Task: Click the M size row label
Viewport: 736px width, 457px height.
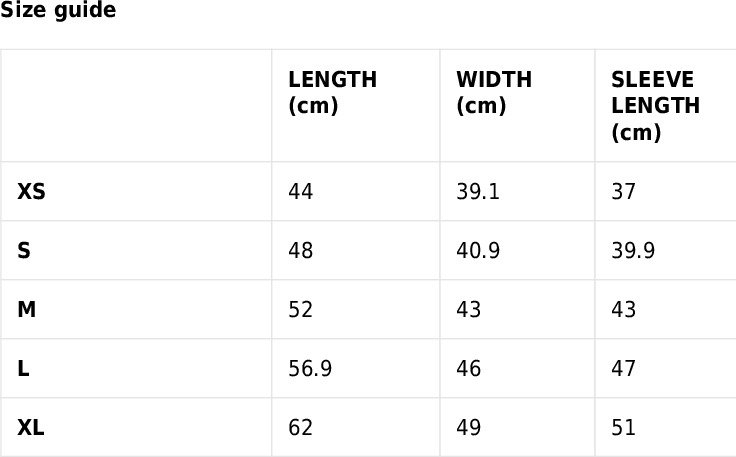Action: (x=27, y=310)
